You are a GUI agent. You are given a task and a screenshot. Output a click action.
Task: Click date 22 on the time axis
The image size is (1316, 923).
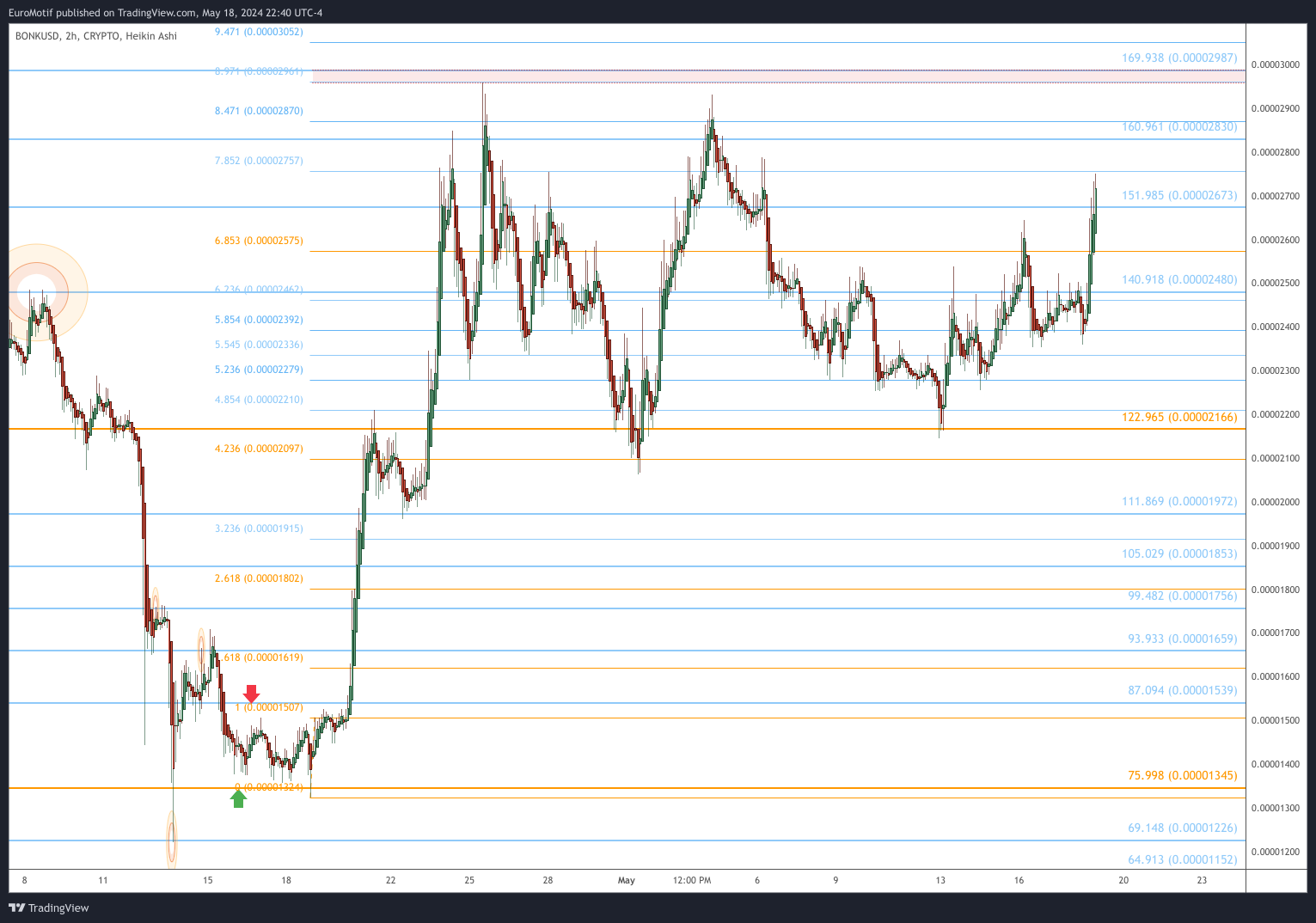(x=391, y=880)
